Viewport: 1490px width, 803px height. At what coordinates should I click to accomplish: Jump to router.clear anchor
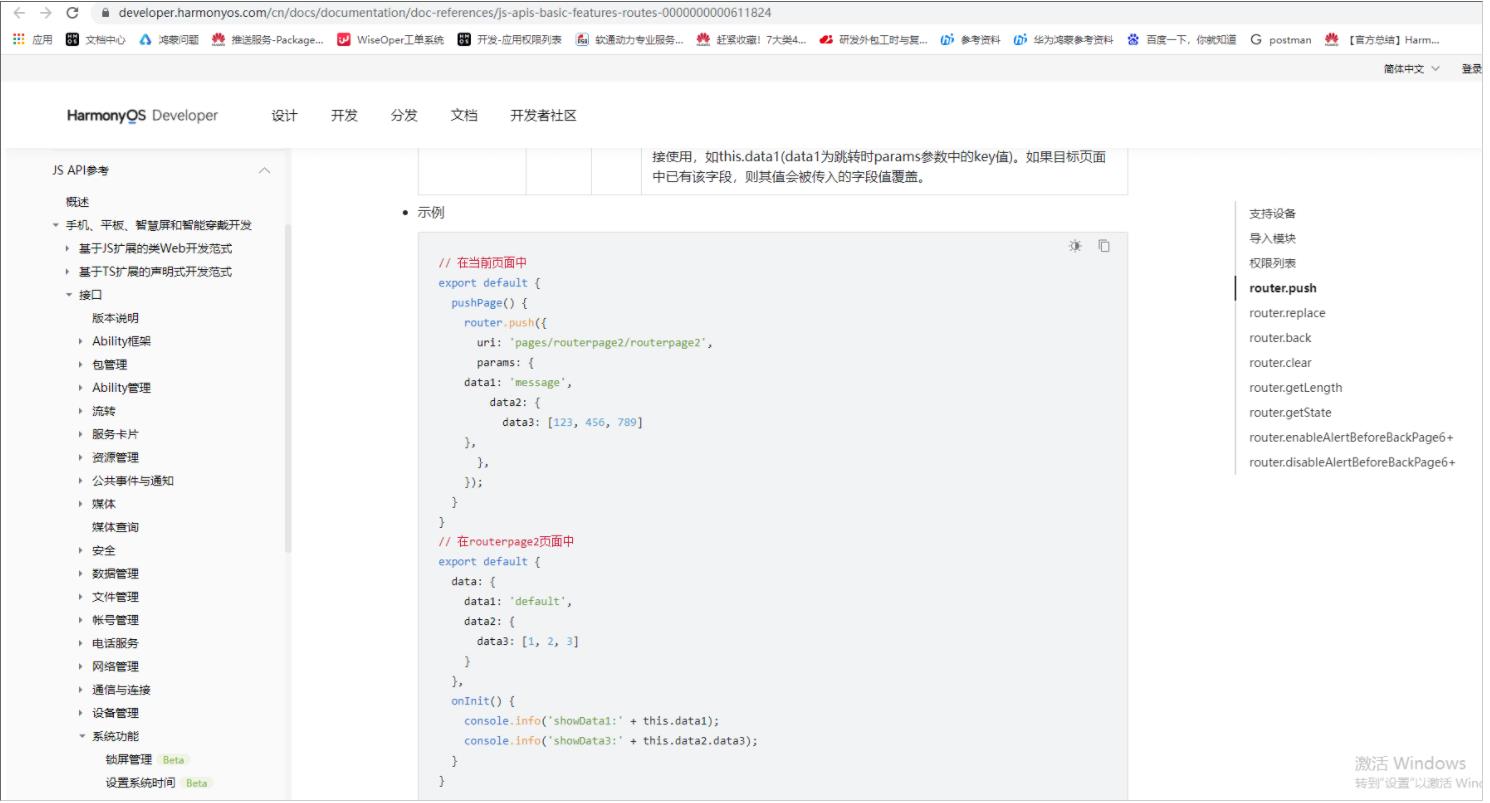point(1280,363)
